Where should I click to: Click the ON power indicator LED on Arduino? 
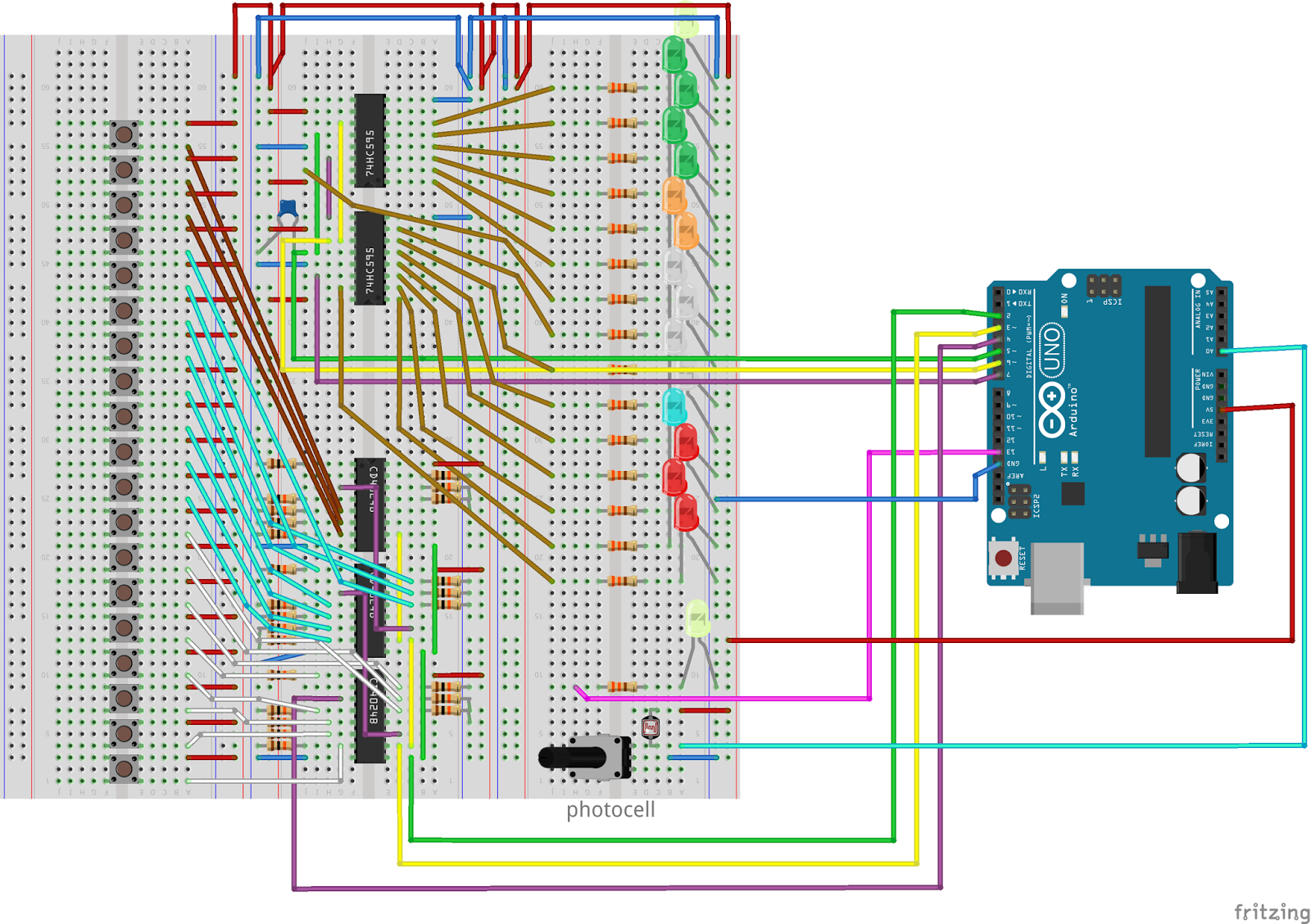[1065, 311]
